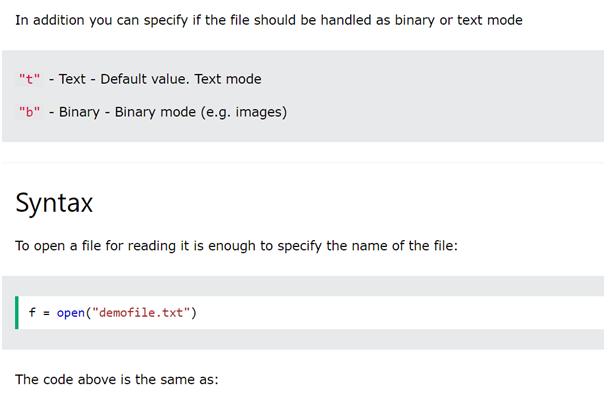This screenshot has width=606, height=406.
Task: Click the divider line above the Syntax heading
Action: 303,162
